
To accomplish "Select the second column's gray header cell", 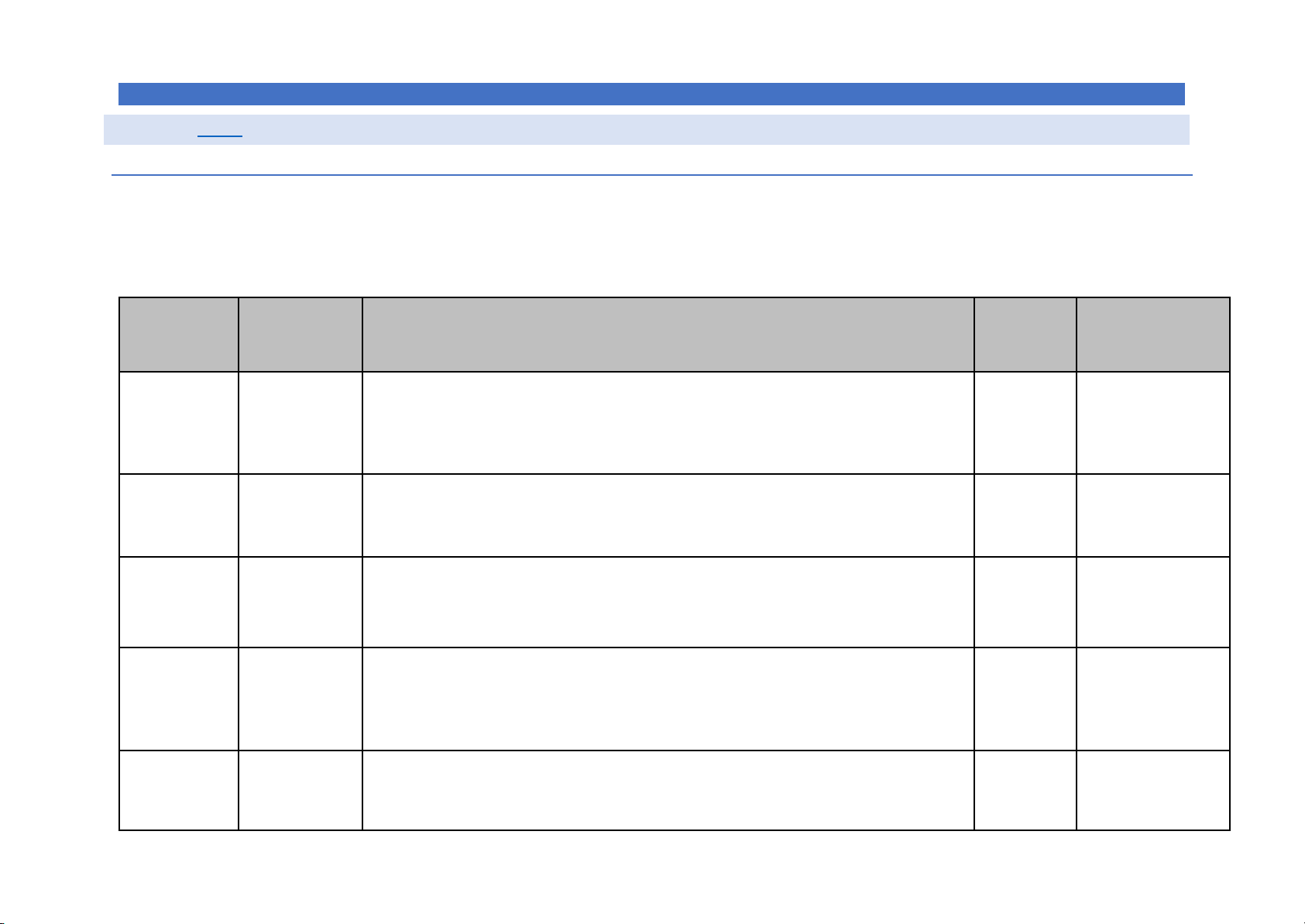I will tap(300, 335).
